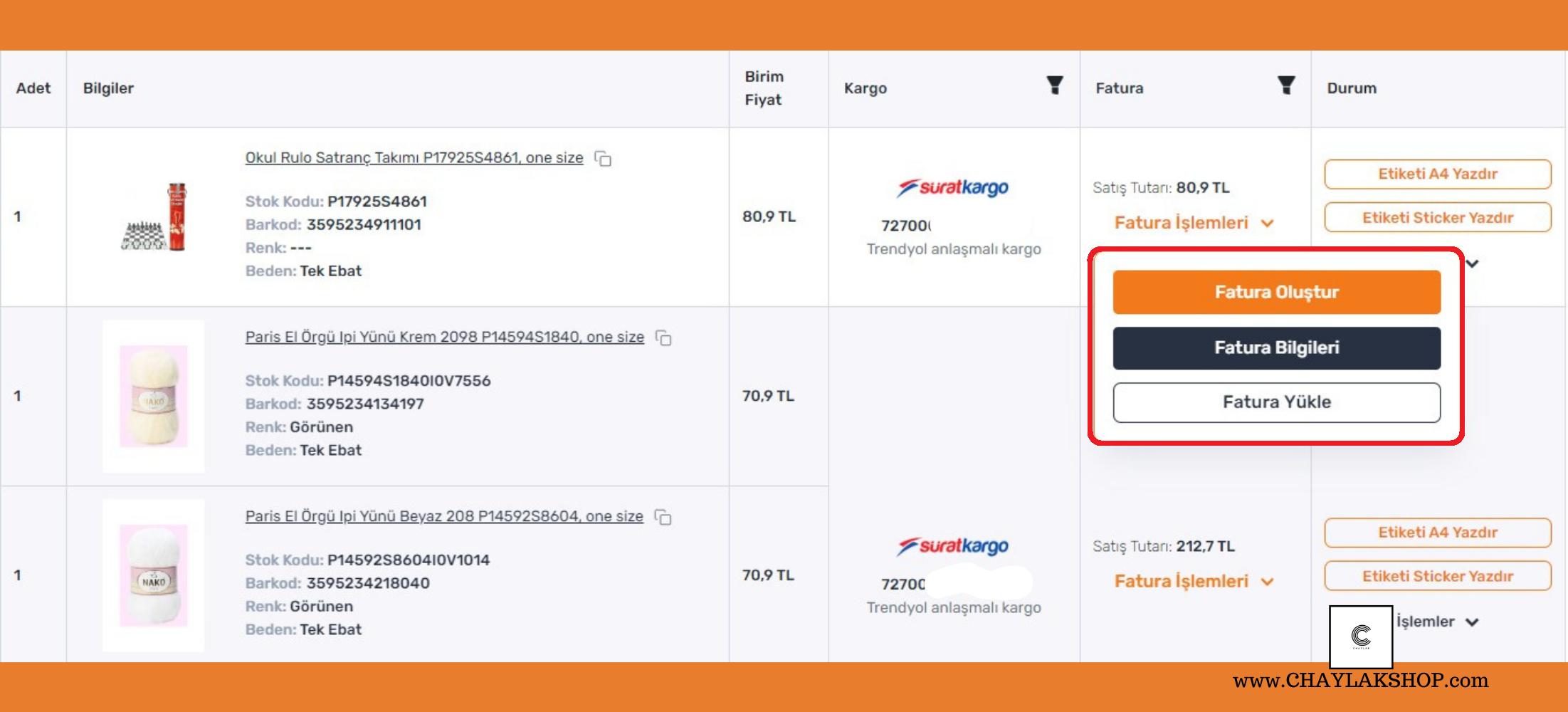The width and height of the screenshot is (1568, 712).
Task: Print A4 label for the chess set order
Action: pyautogui.click(x=1438, y=174)
